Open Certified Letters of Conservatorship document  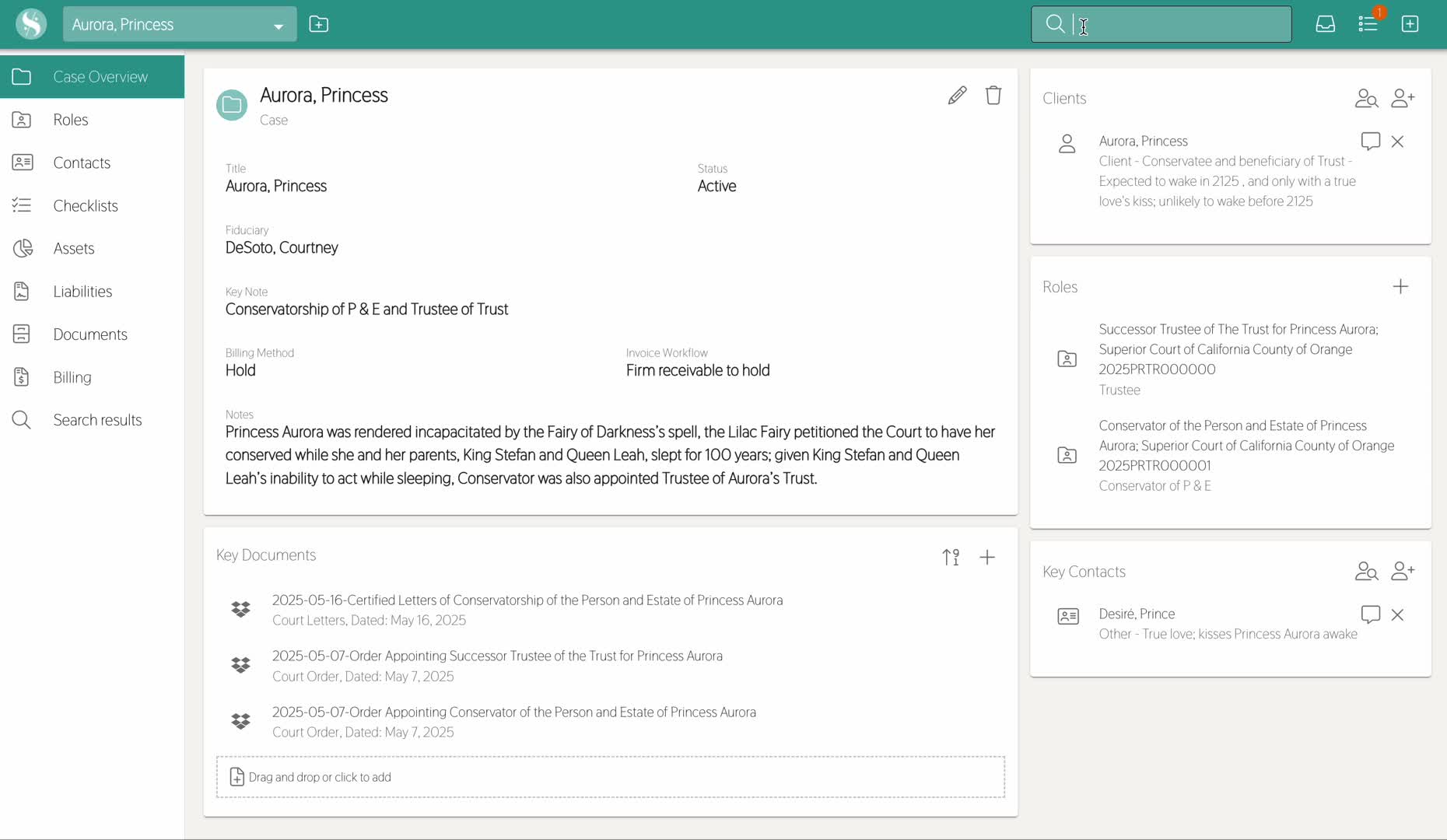527,600
